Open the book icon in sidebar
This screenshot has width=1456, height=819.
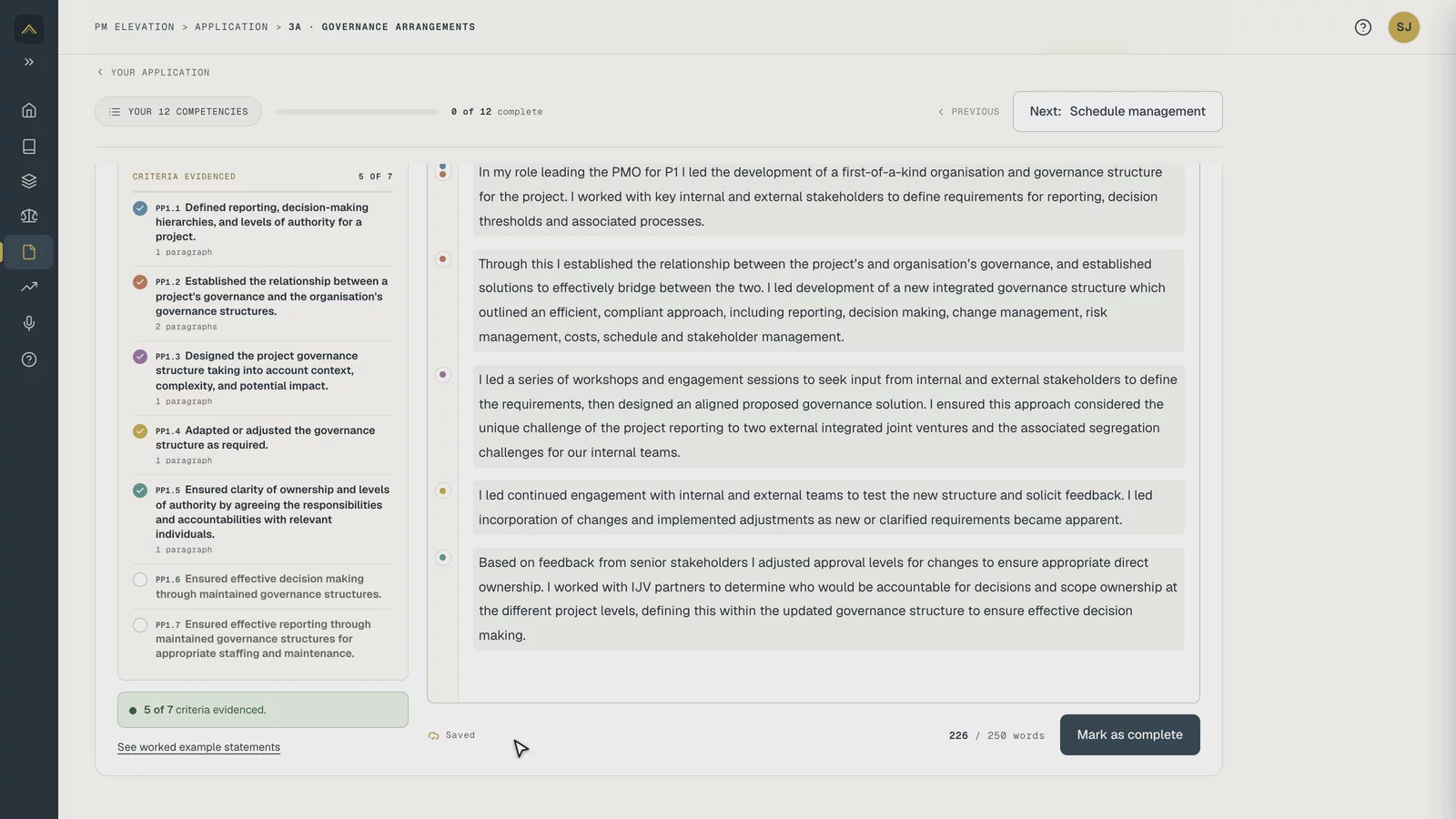click(x=29, y=147)
